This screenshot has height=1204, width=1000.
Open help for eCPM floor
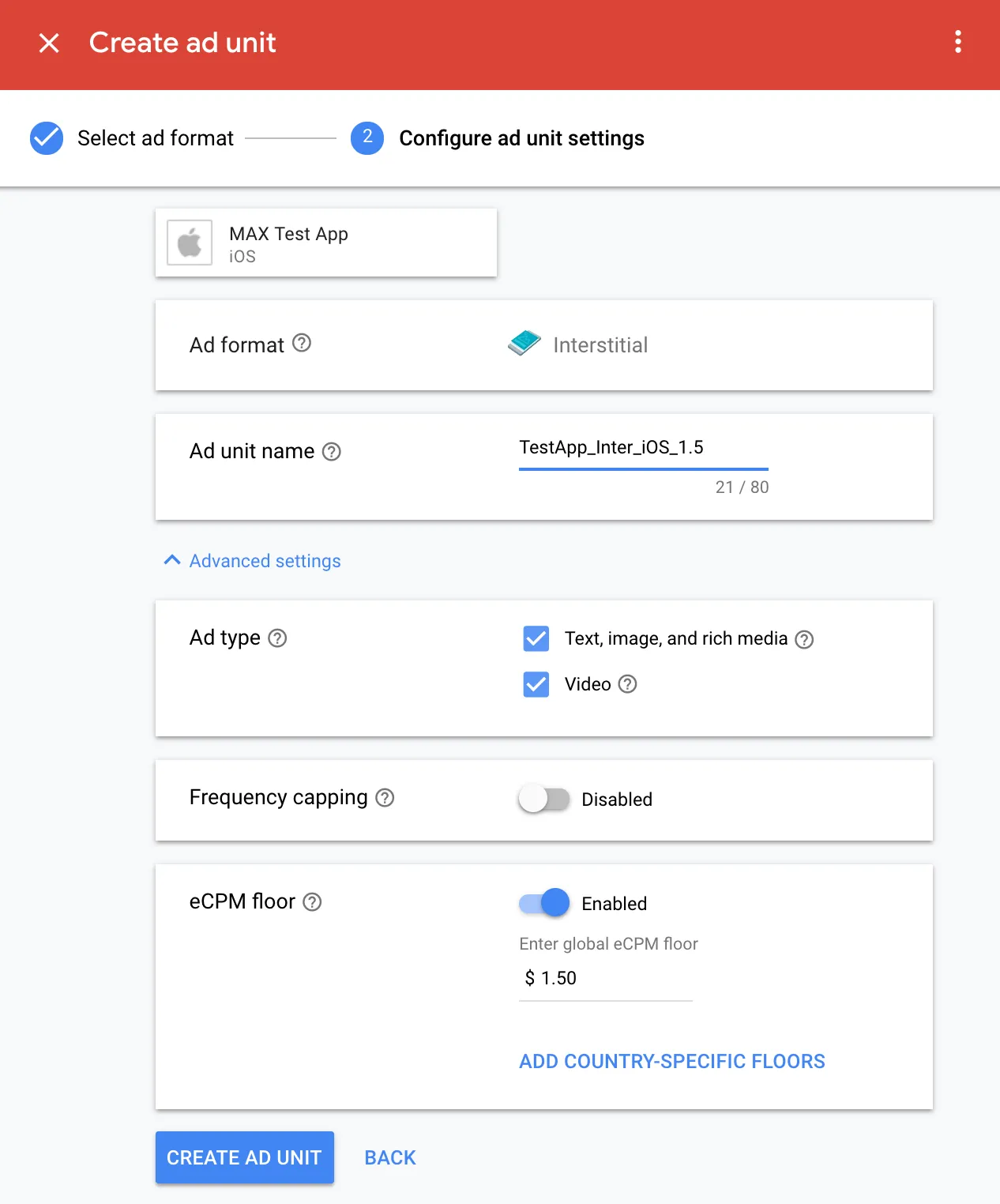coord(311,901)
